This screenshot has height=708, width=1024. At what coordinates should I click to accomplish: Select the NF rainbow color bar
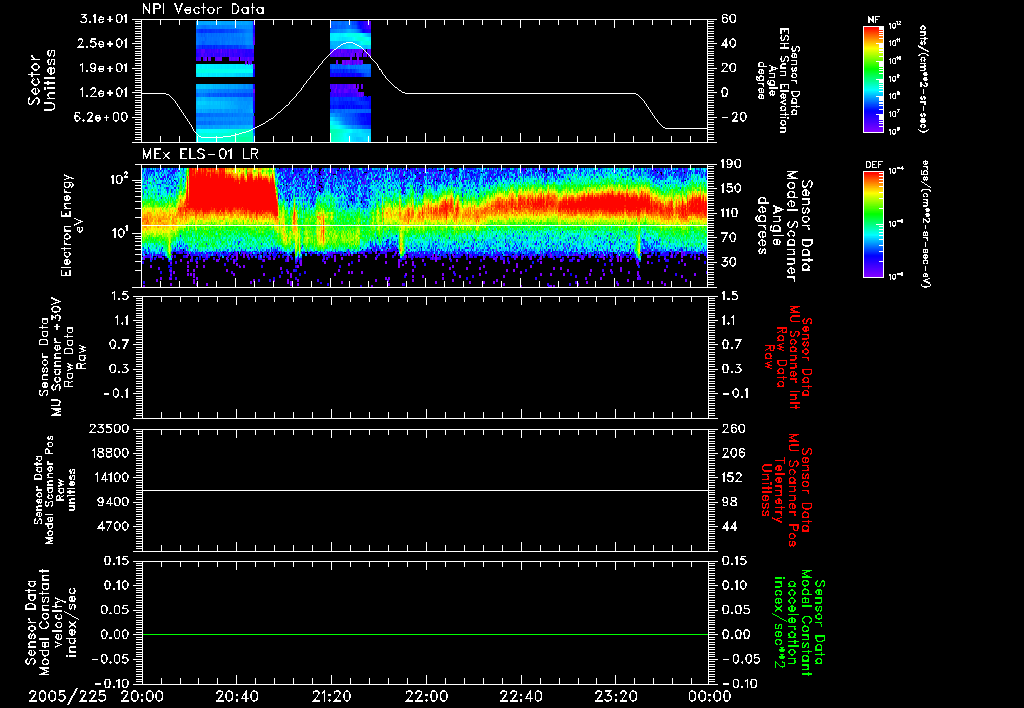pos(873,78)
